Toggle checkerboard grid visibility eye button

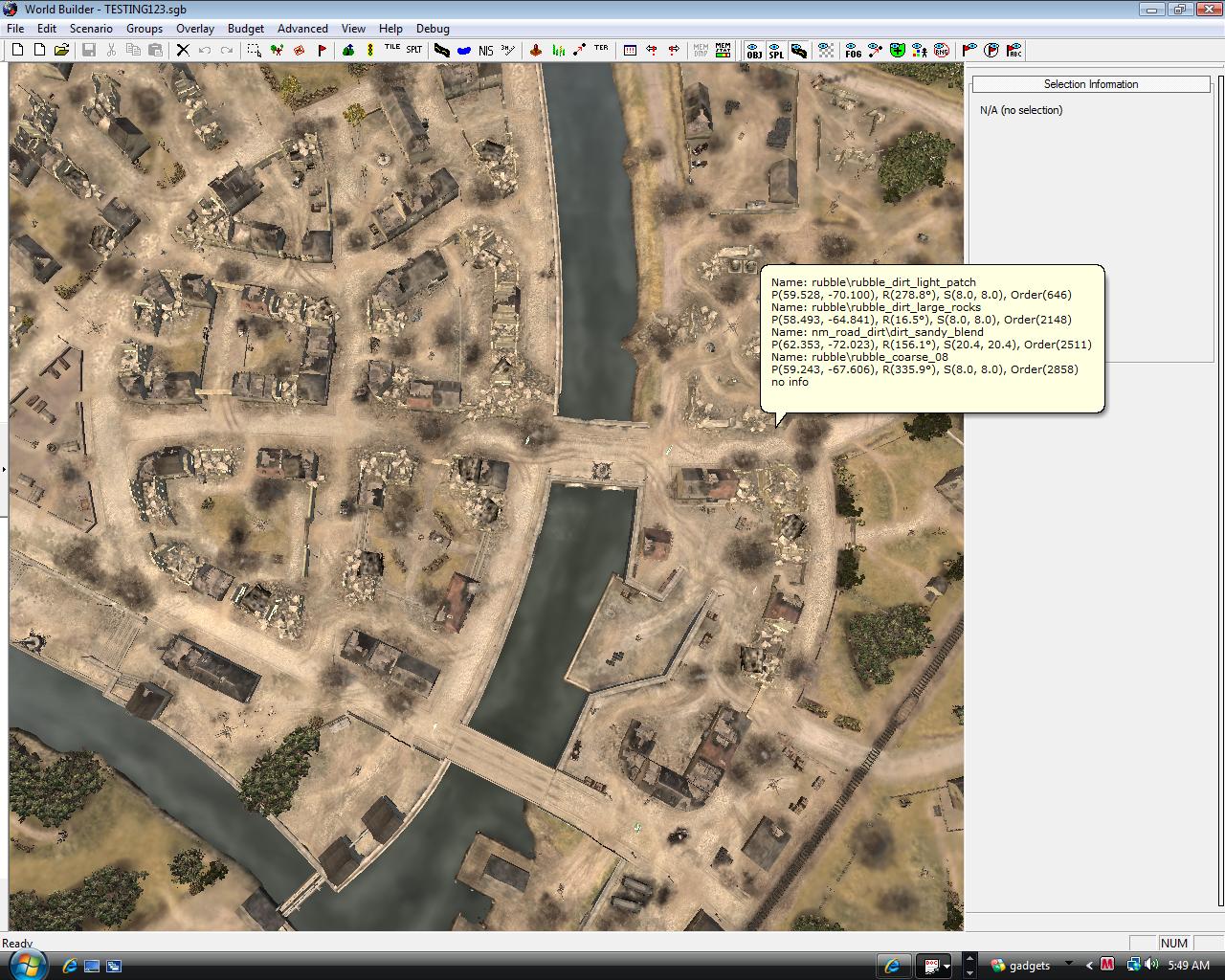coord(826,50)
